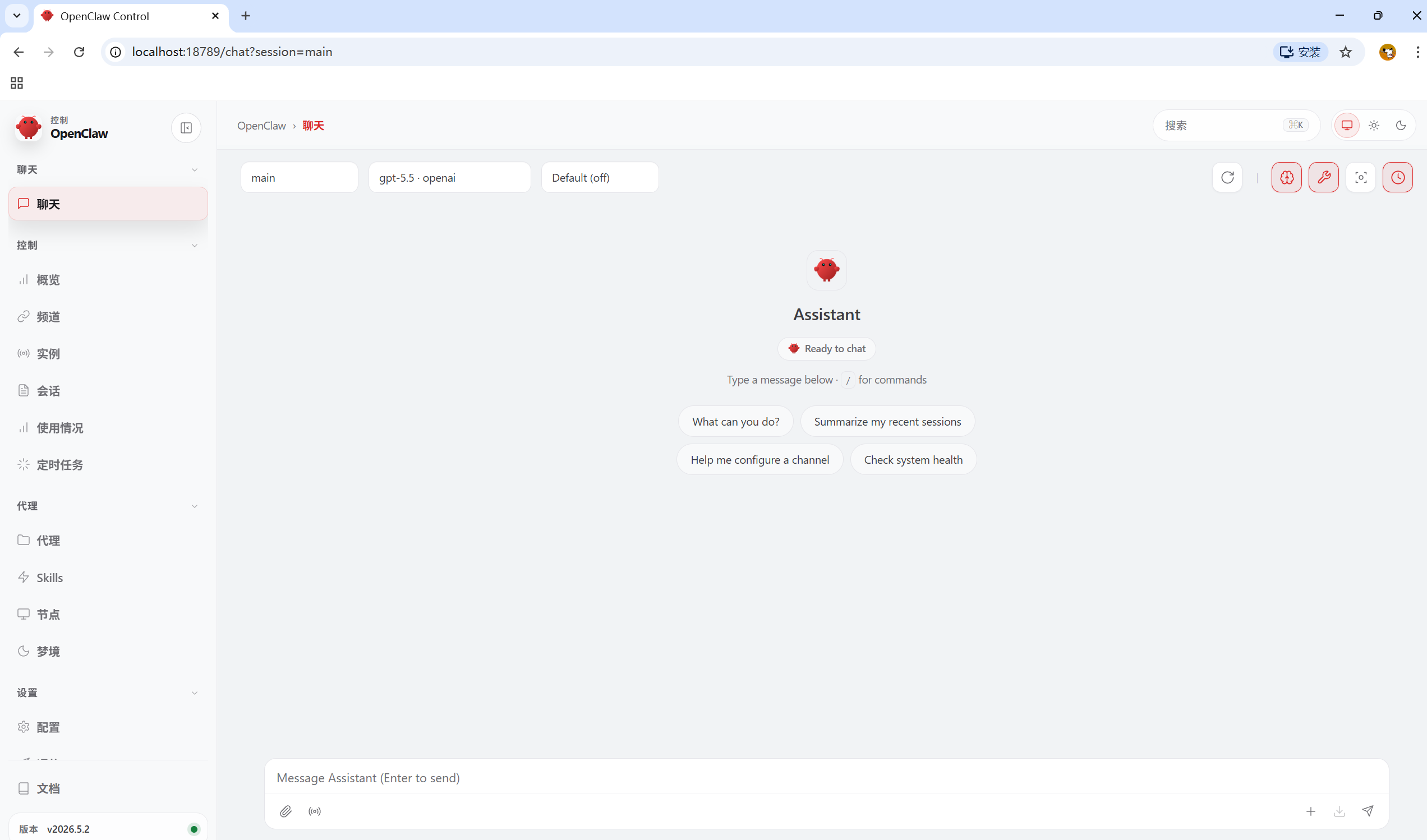Viewport: 1427px width, 840px height.
Task: Collapse the OpenClaw sidebar panel
Action: click(186, 128)
